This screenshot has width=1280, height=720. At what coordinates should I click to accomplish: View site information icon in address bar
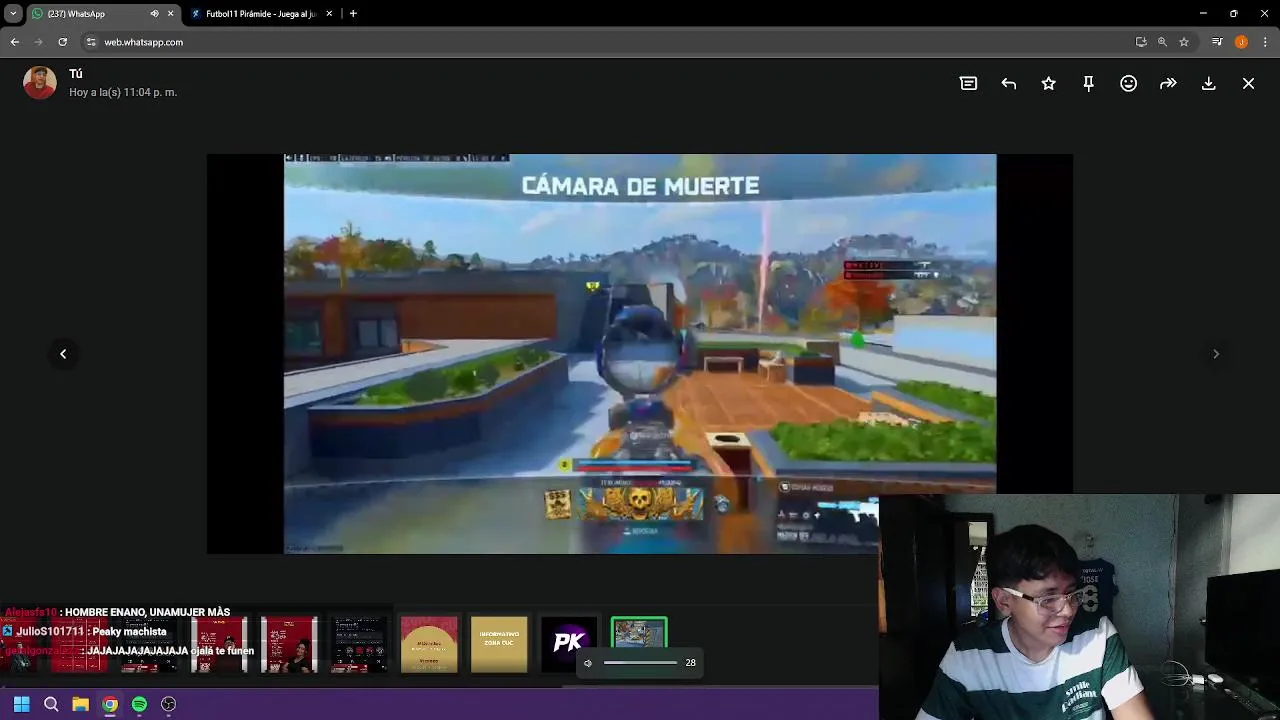click(91, 42)
